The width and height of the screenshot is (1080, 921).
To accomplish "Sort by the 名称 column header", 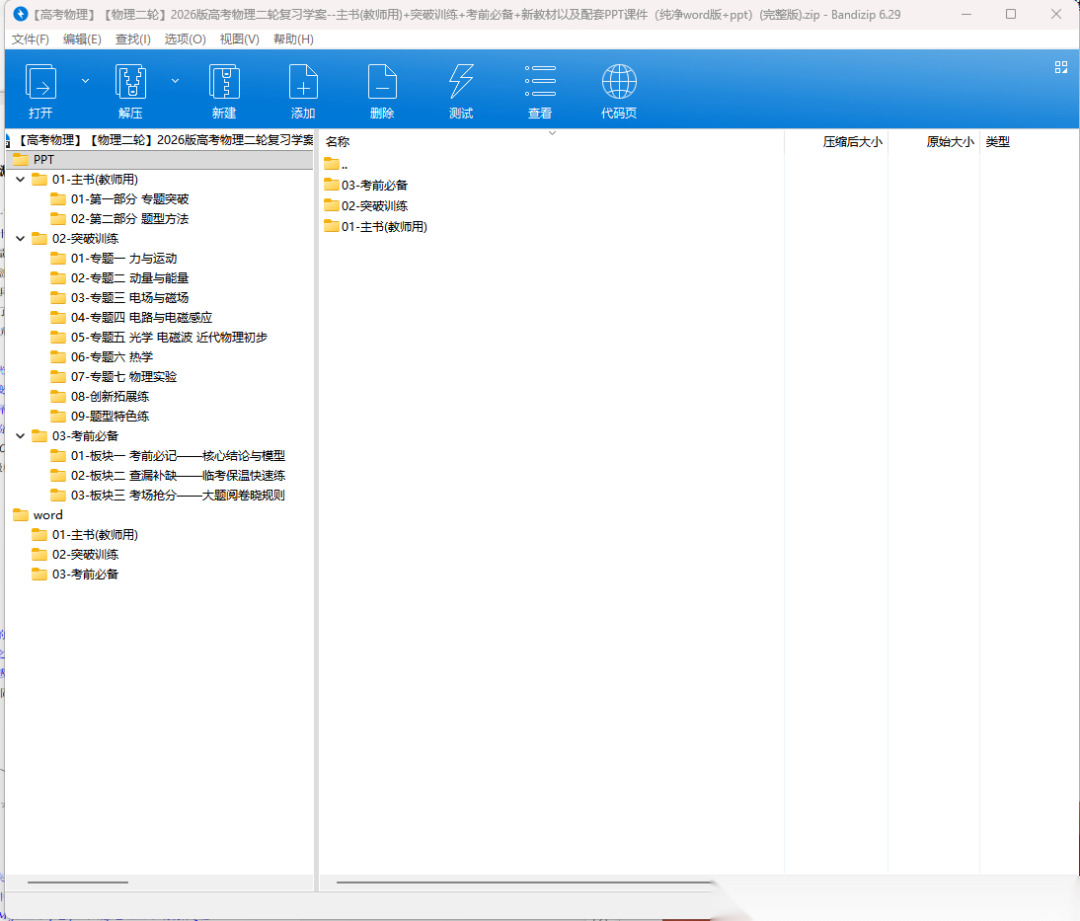I will click(x=338, y=142).
